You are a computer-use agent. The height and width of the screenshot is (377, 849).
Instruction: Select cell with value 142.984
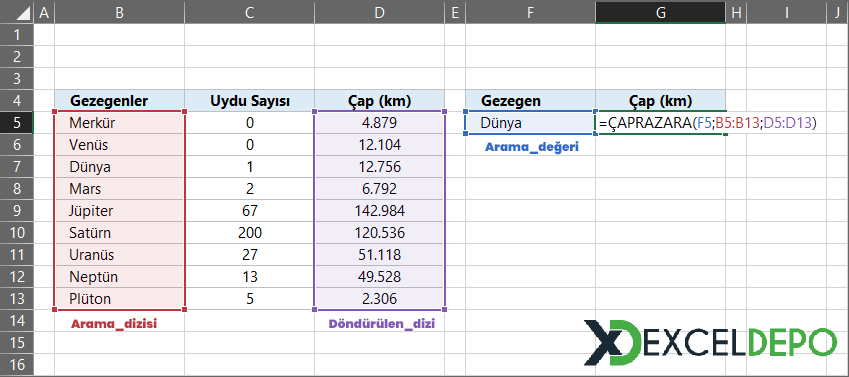(x=379, y=211)
